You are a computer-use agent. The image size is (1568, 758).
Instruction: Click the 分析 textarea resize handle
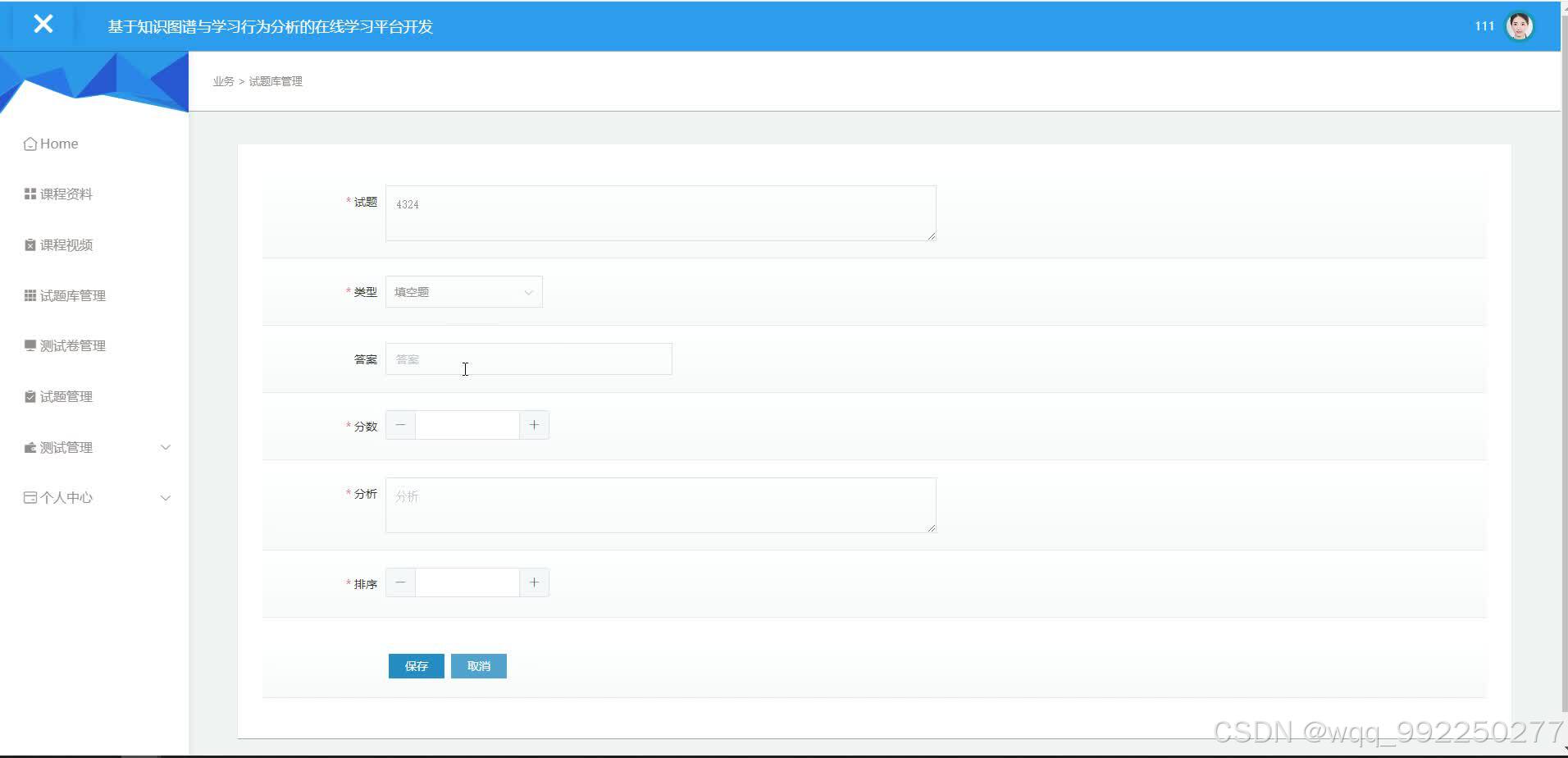tap(931, 528)
